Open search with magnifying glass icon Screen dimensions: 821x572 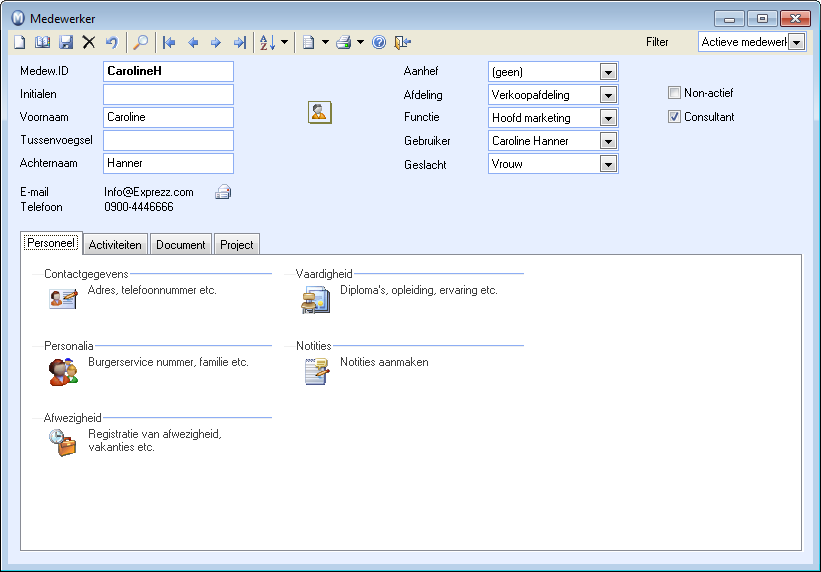click(141, 42)
